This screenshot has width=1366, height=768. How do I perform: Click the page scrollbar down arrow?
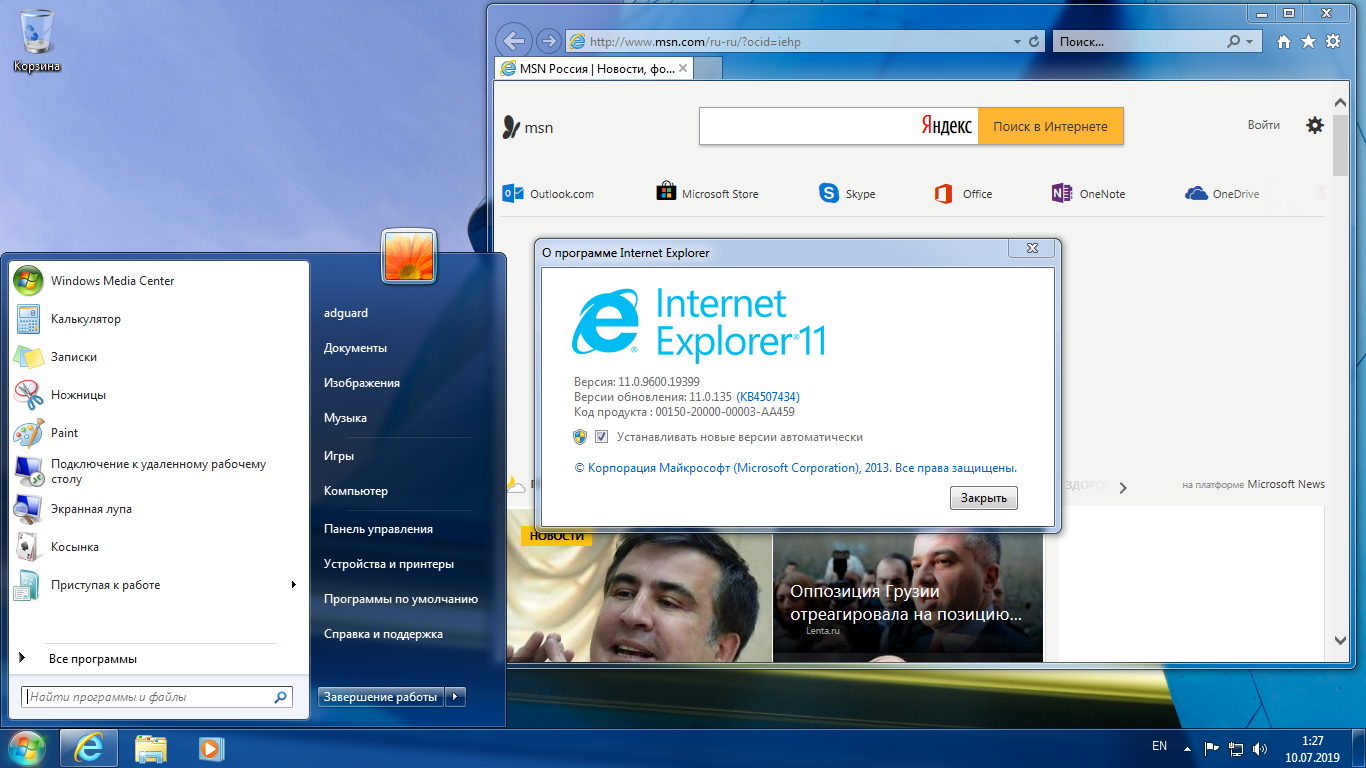click(1341, 640)
